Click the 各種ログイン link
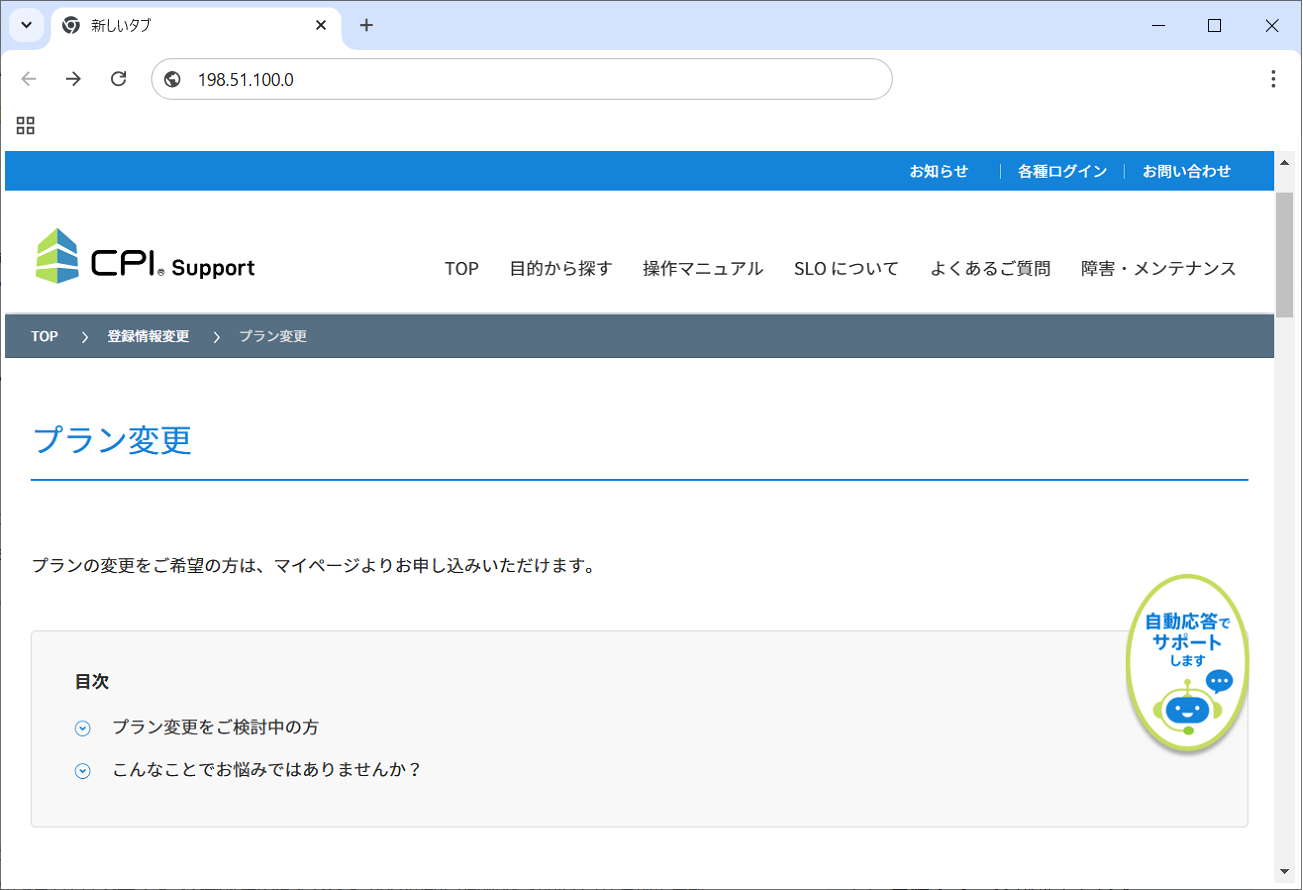This screenshot has height=890, width=1303. (1062, 171)
